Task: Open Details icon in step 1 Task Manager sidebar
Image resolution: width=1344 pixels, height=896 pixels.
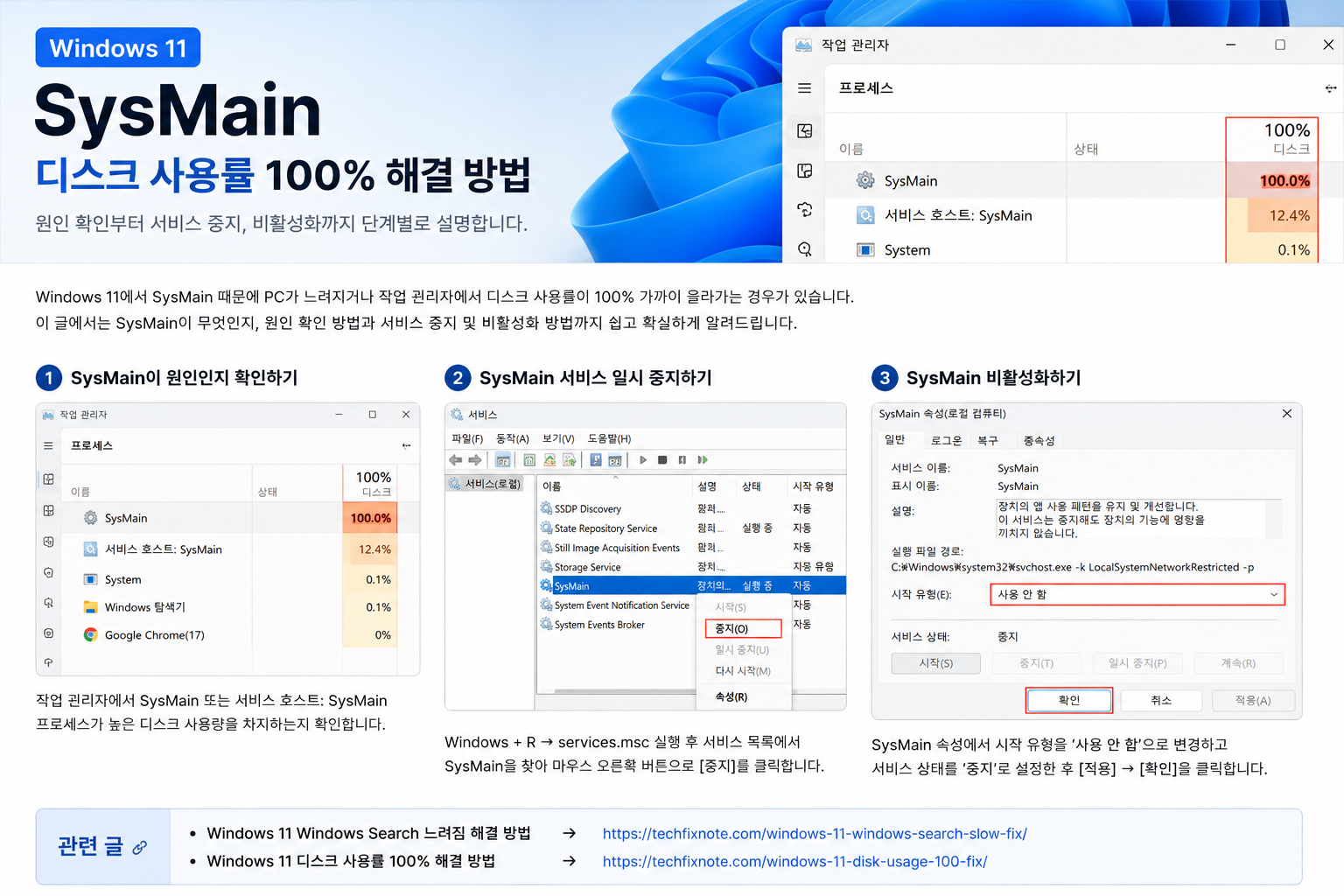Action: (x=48, y=633)
